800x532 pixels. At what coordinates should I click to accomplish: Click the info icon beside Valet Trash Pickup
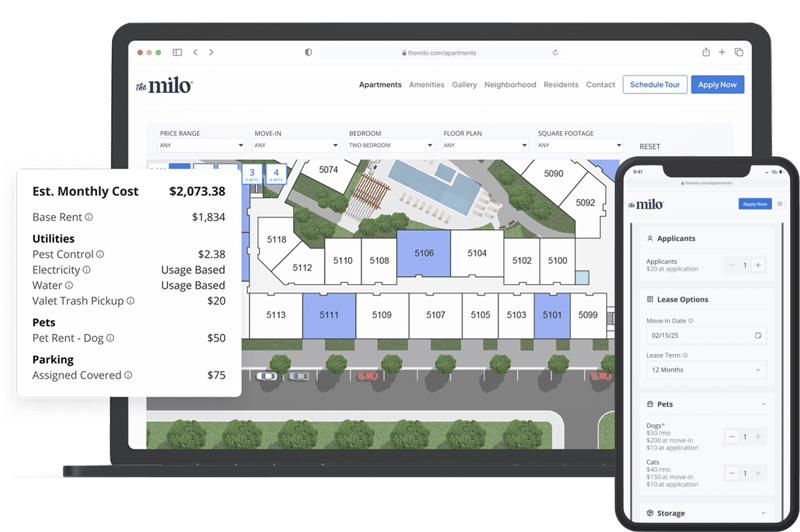point(130,300)
